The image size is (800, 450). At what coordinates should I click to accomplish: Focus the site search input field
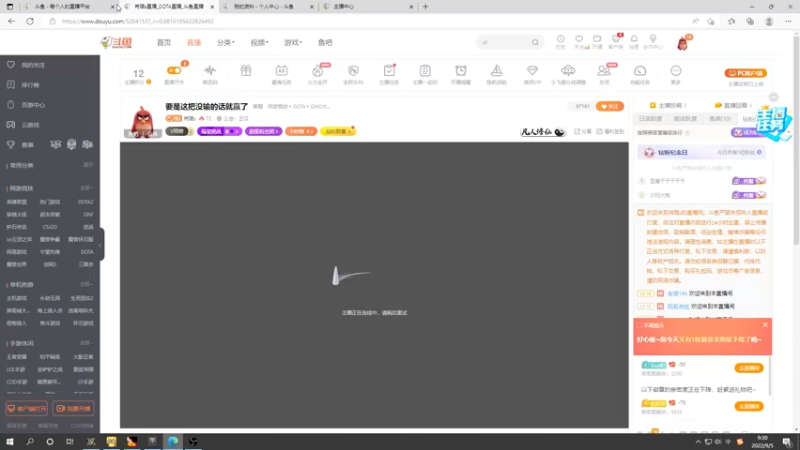tap(504, 42)
